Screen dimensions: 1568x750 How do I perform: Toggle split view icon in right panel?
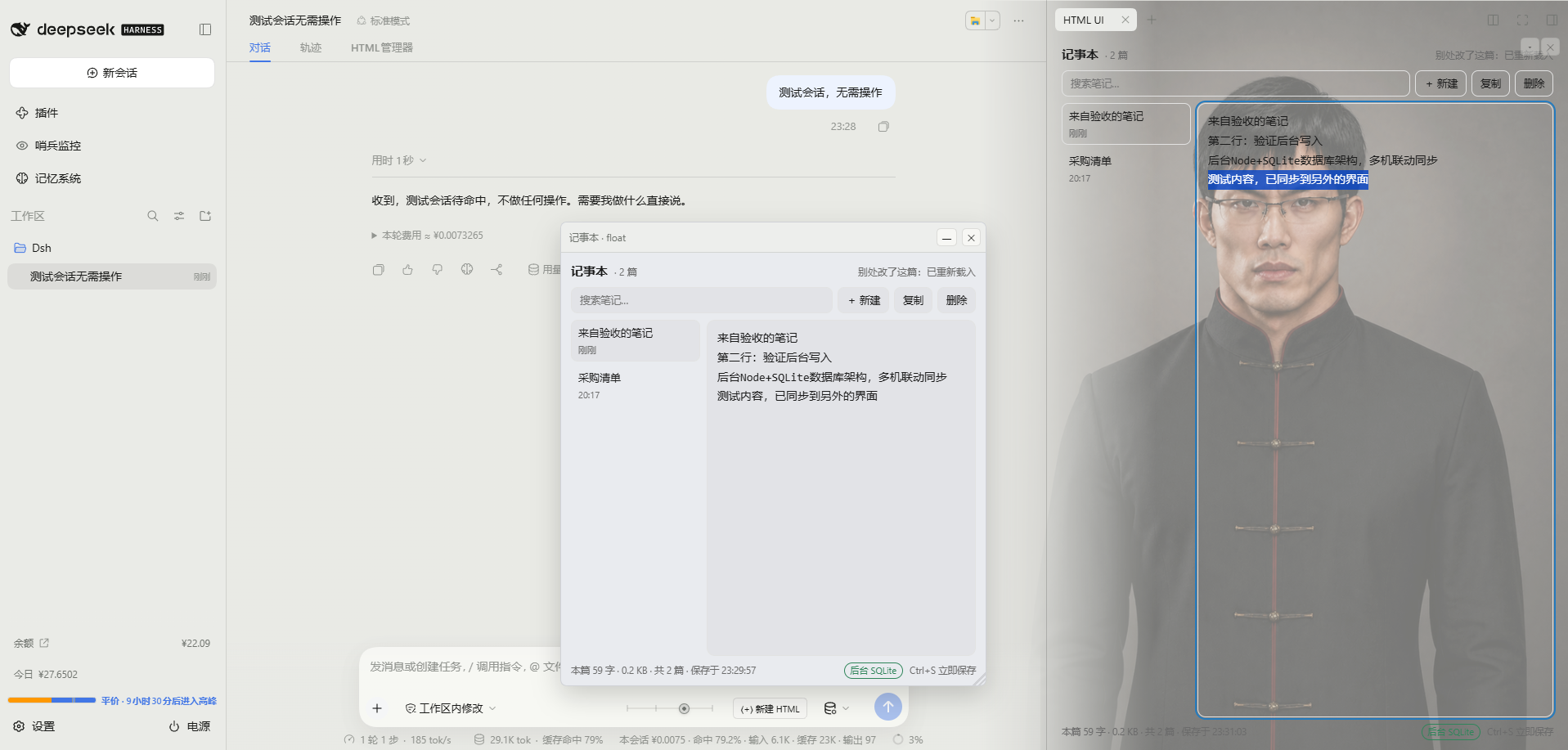click(1493, 20)
